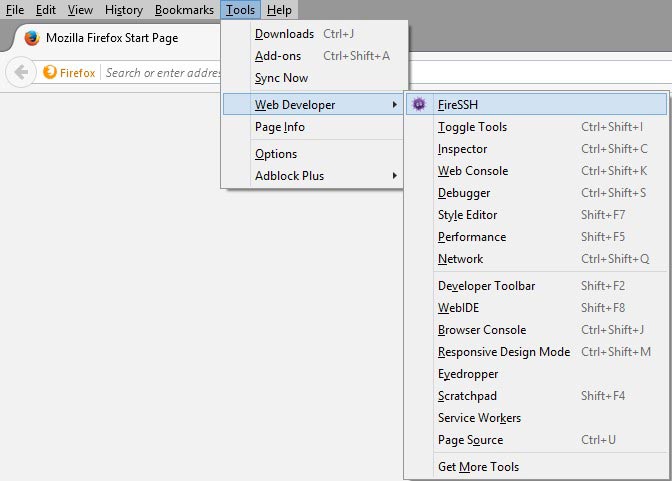Open the Inspector developer tool
The width and height of the screenshot is (672, 481).
tap(463, 149)
